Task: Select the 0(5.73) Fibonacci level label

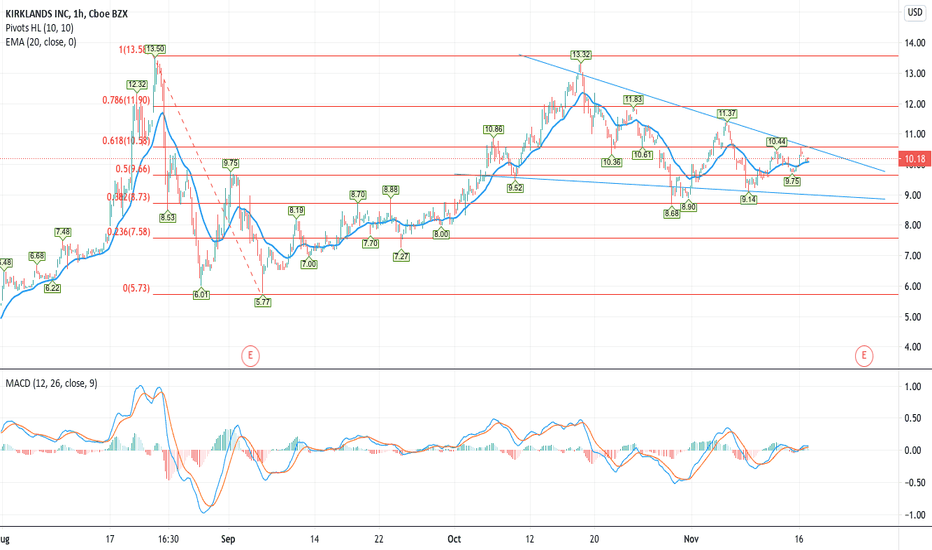Action: click(136, 288)
